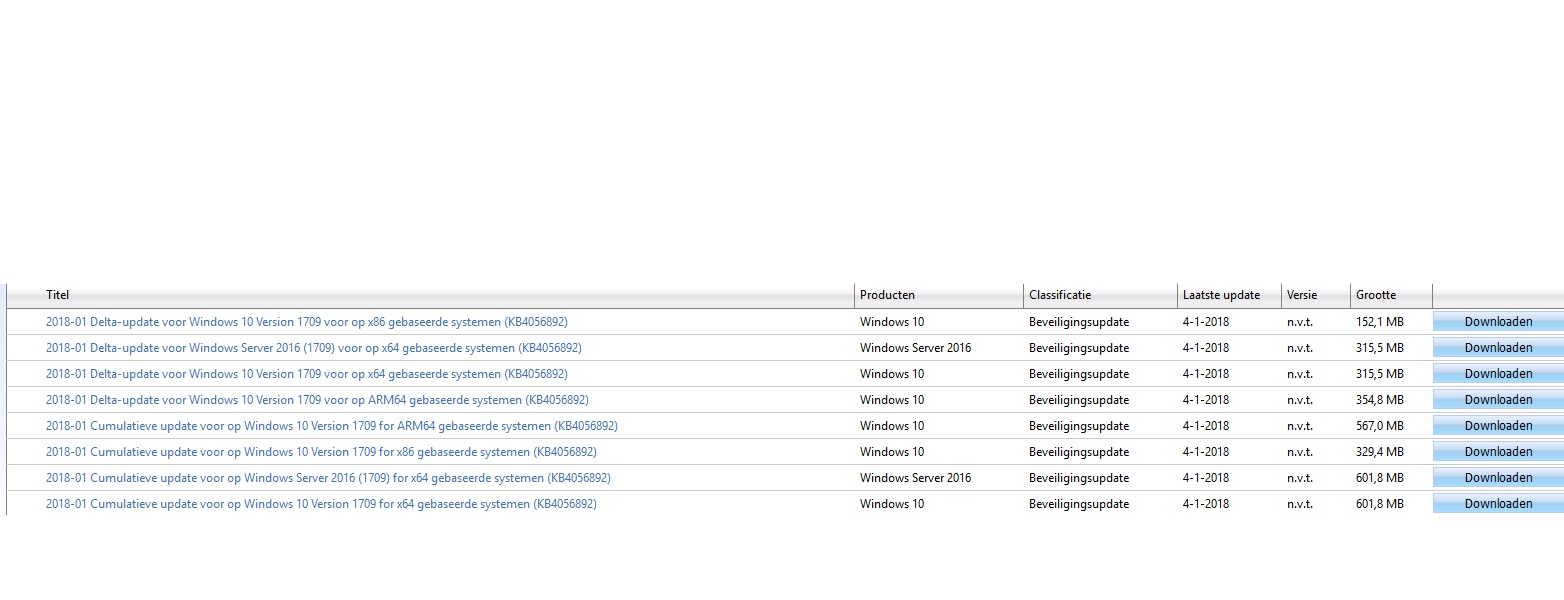
Task: Select the 354,8 MB size cell
Action: click(1380, 400)
